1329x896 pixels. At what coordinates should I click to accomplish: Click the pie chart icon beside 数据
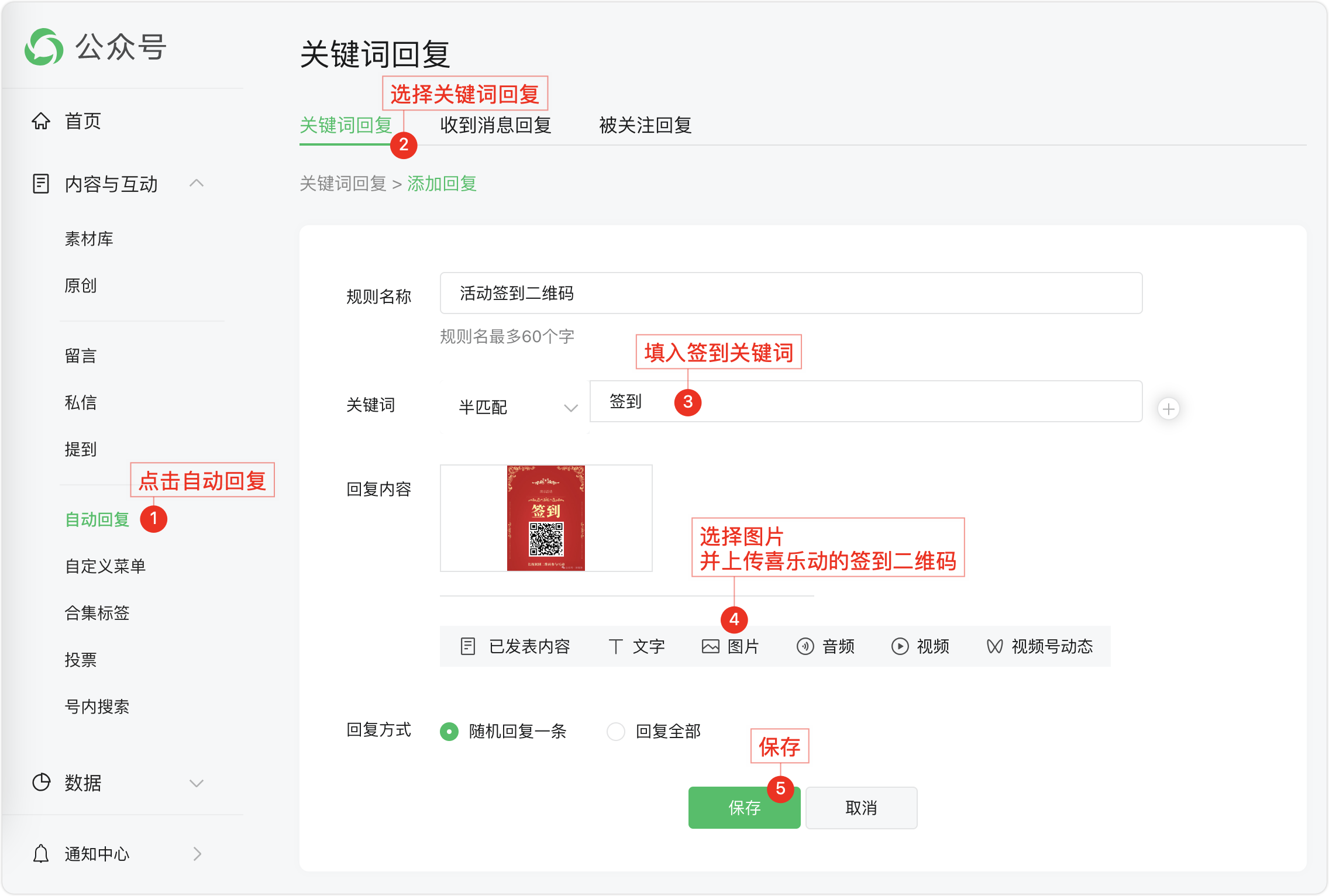(41, 782)
